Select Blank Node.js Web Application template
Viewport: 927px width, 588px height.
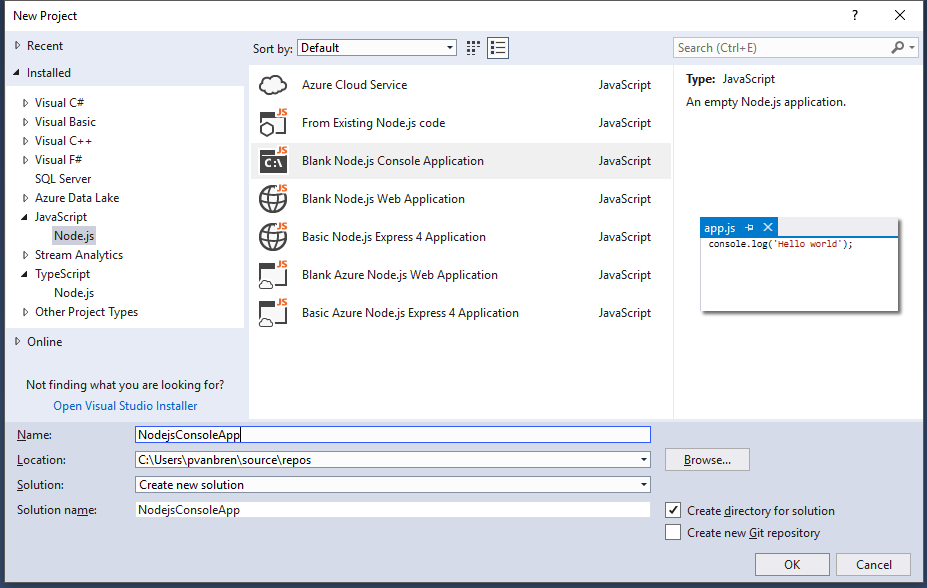tap(461, 199)
